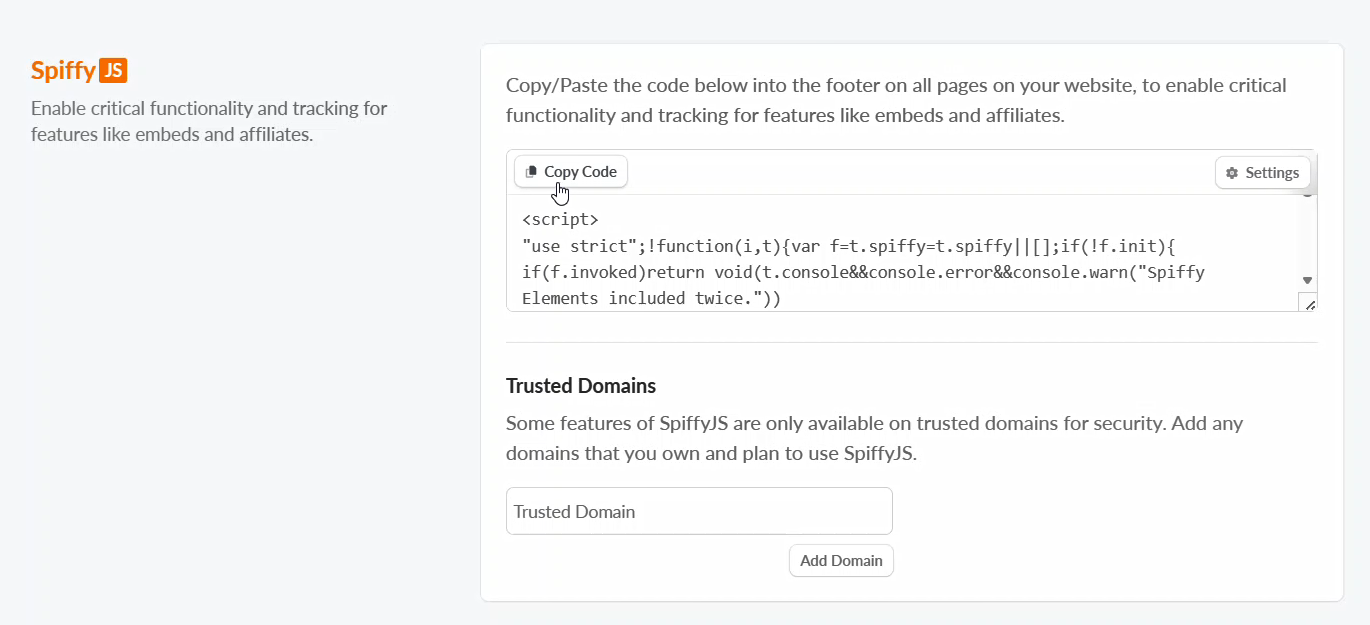Click the code box vertical scrollbar track
Screen dimensions: 1370x625
click(1307, 235)
